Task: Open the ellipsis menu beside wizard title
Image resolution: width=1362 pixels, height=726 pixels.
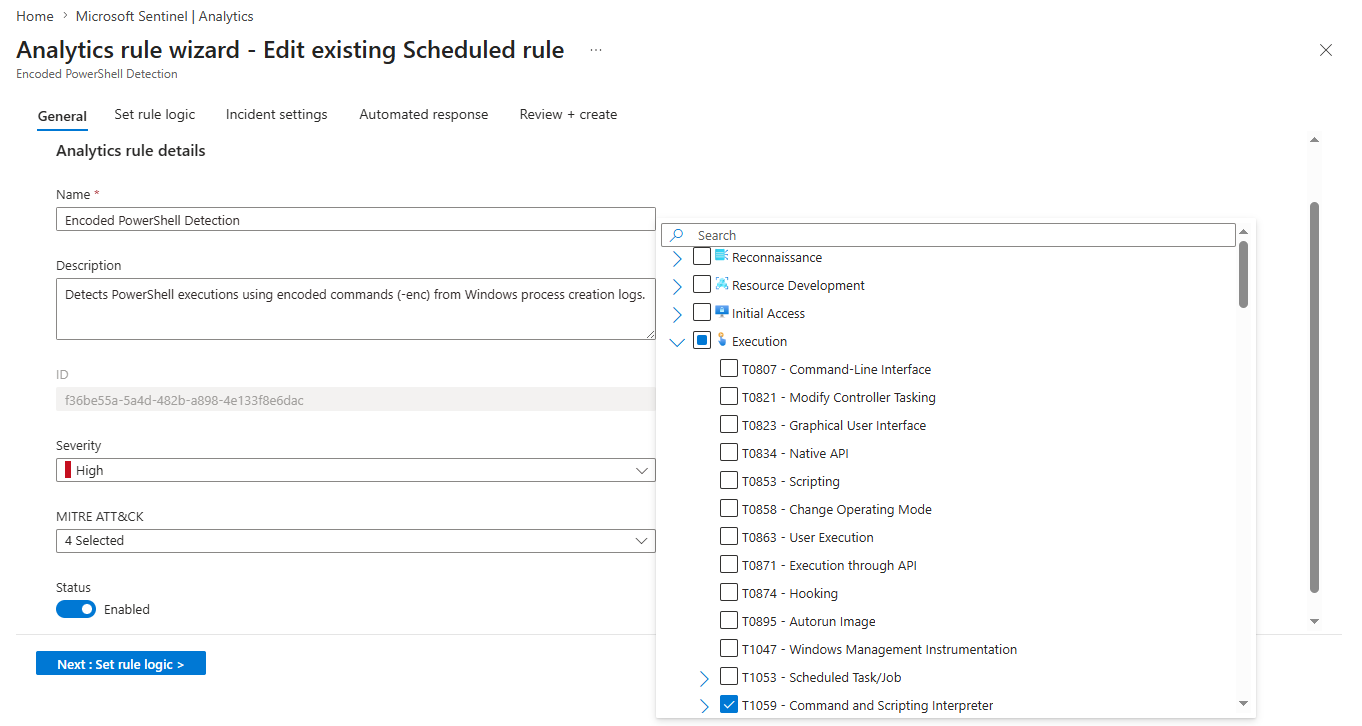Action: tap(596, 50)
